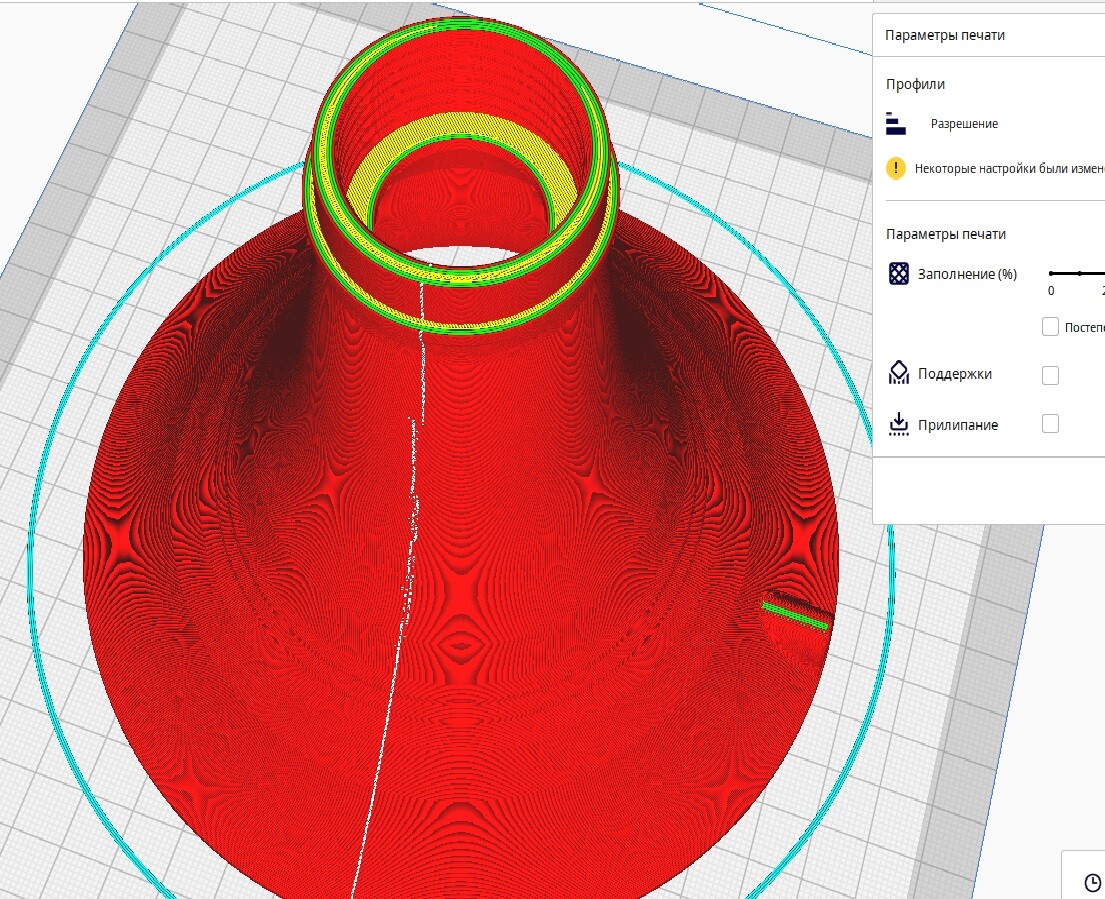1105x899 pixels.
Task: Click the Adhesion build plate icon
Action: (899, 424)
